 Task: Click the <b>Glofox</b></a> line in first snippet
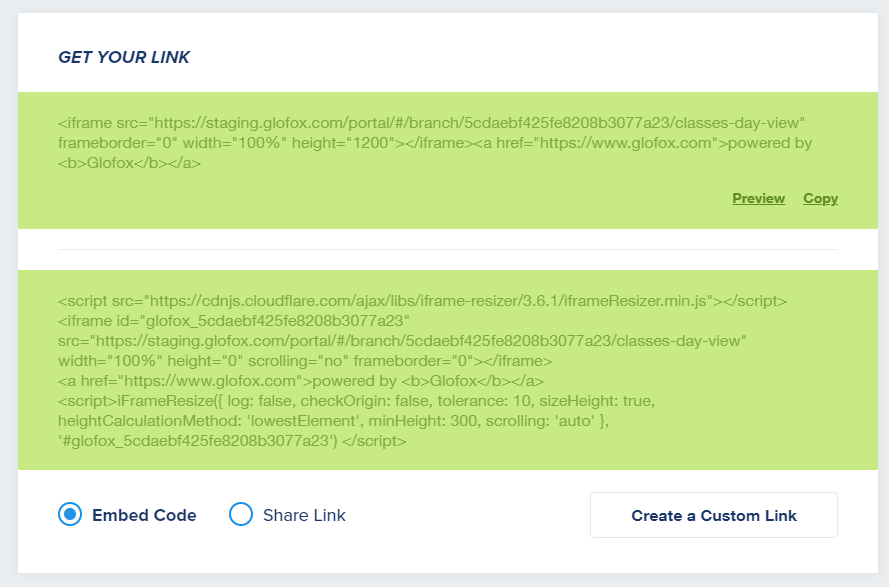click(x=129, y=163)
